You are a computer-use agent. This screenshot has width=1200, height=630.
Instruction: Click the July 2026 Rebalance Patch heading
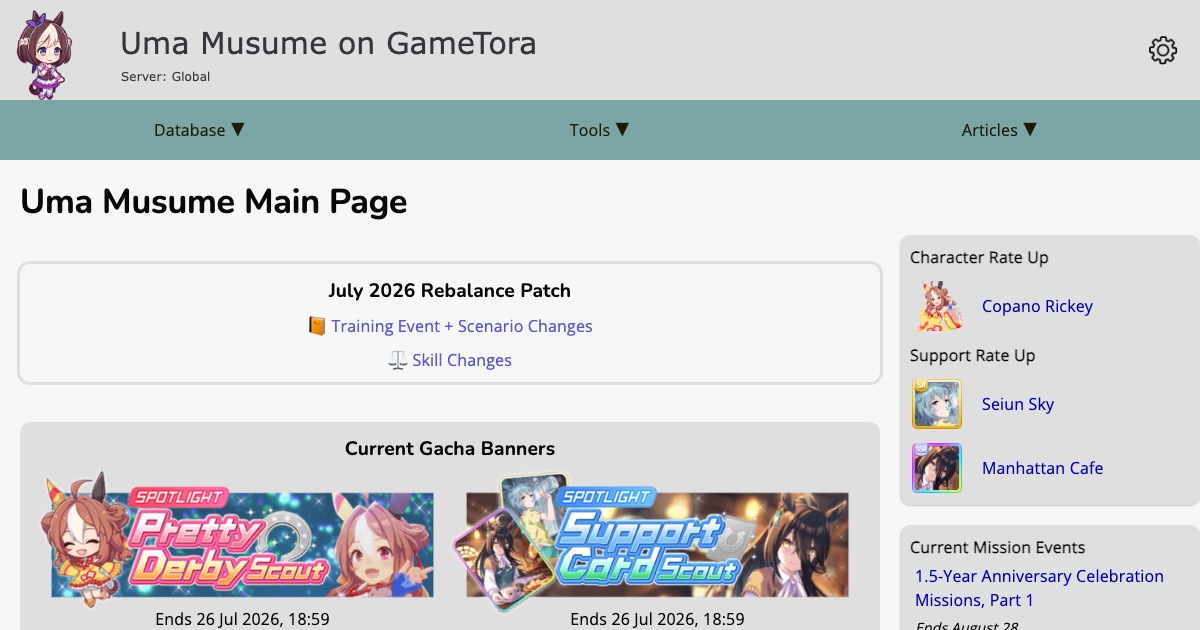450,291
